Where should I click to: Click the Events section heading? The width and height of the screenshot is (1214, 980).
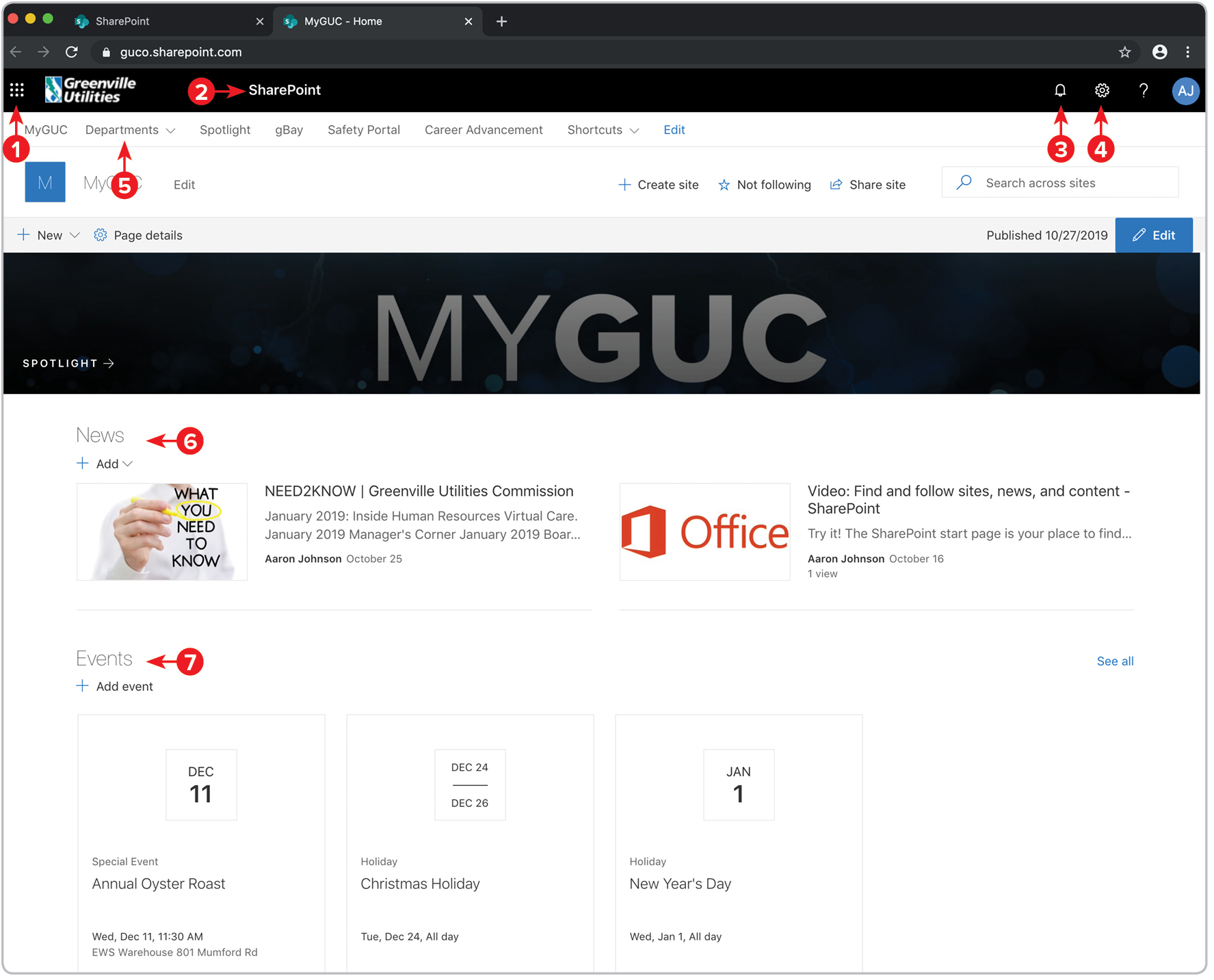[104, 659]
